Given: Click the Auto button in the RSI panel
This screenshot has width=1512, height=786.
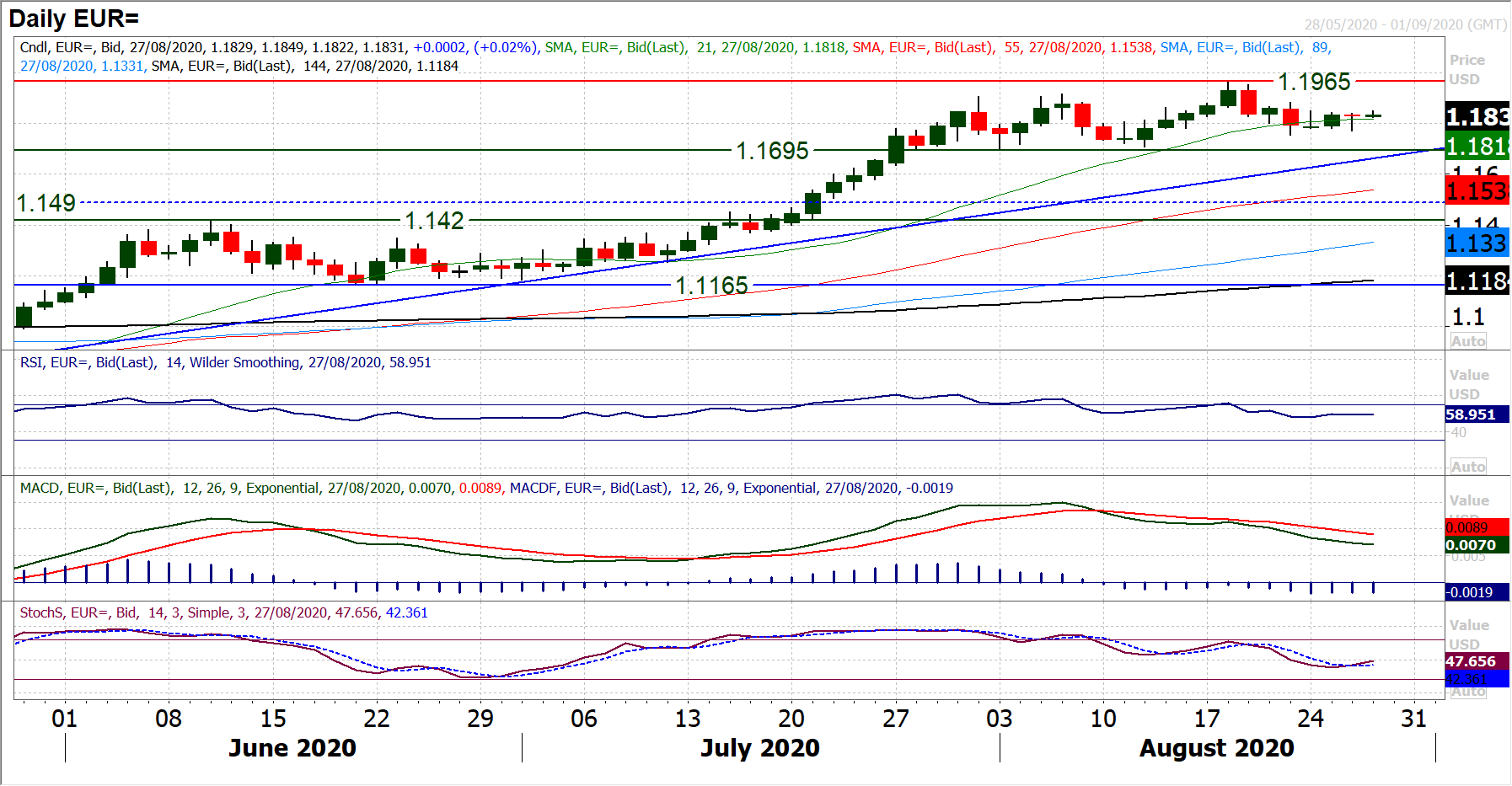Looking at the screenshot, I should 1467,467.
